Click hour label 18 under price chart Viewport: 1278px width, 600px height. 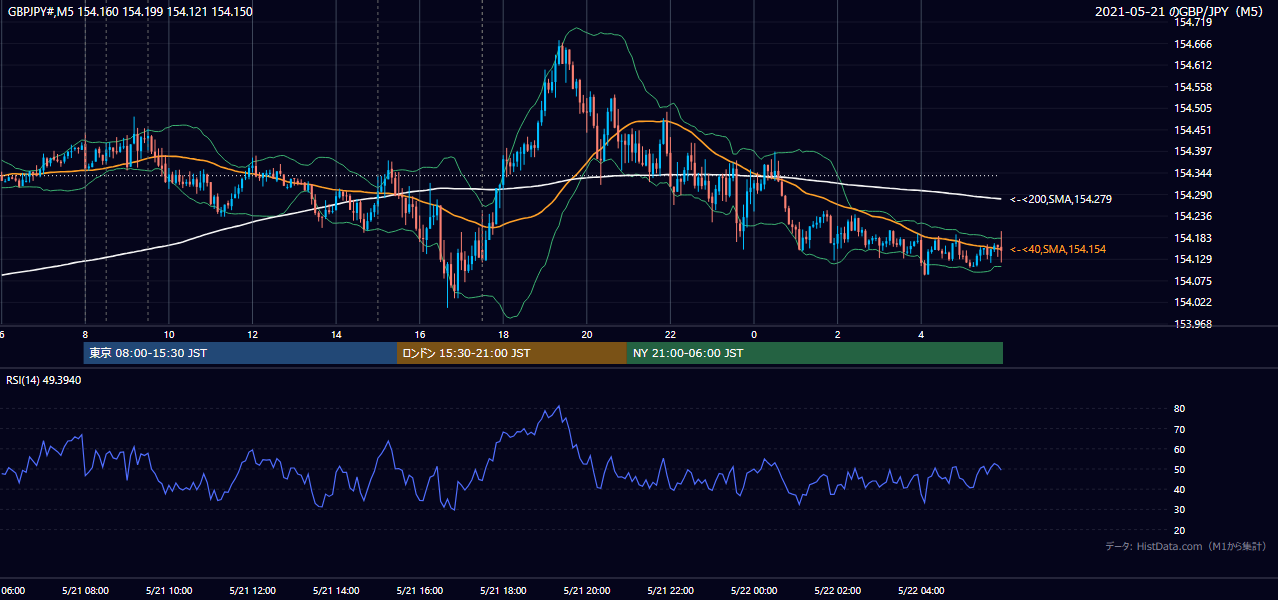503,335
